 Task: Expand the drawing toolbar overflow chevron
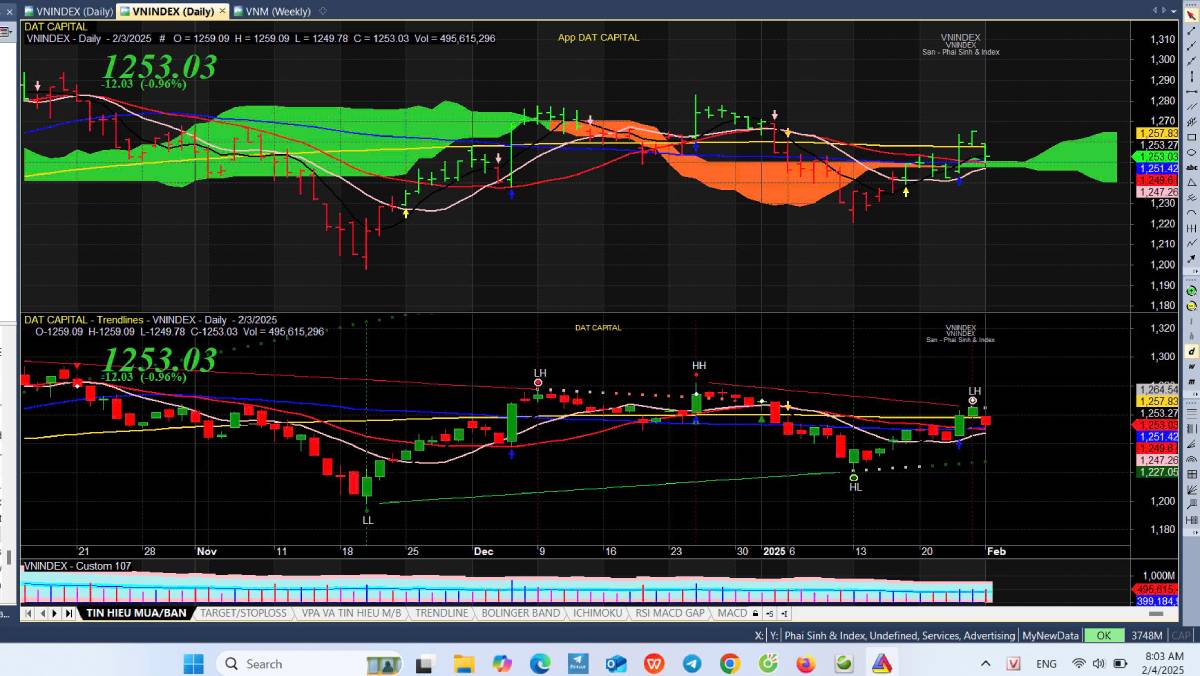click(1195, 271)
